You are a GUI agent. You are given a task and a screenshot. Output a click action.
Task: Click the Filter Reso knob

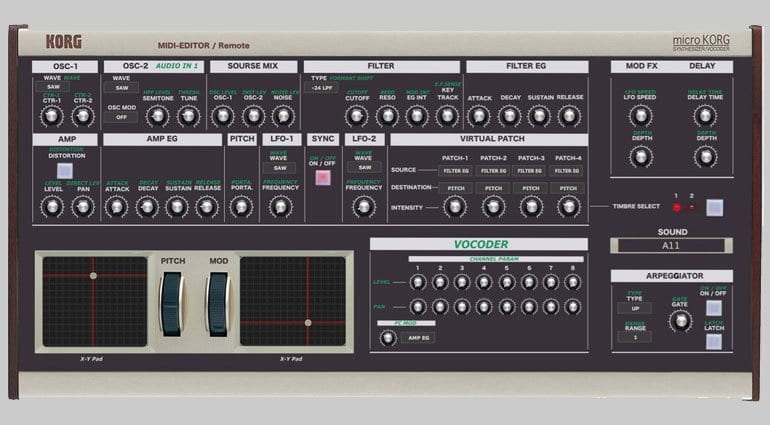click(x=387, y=116)
